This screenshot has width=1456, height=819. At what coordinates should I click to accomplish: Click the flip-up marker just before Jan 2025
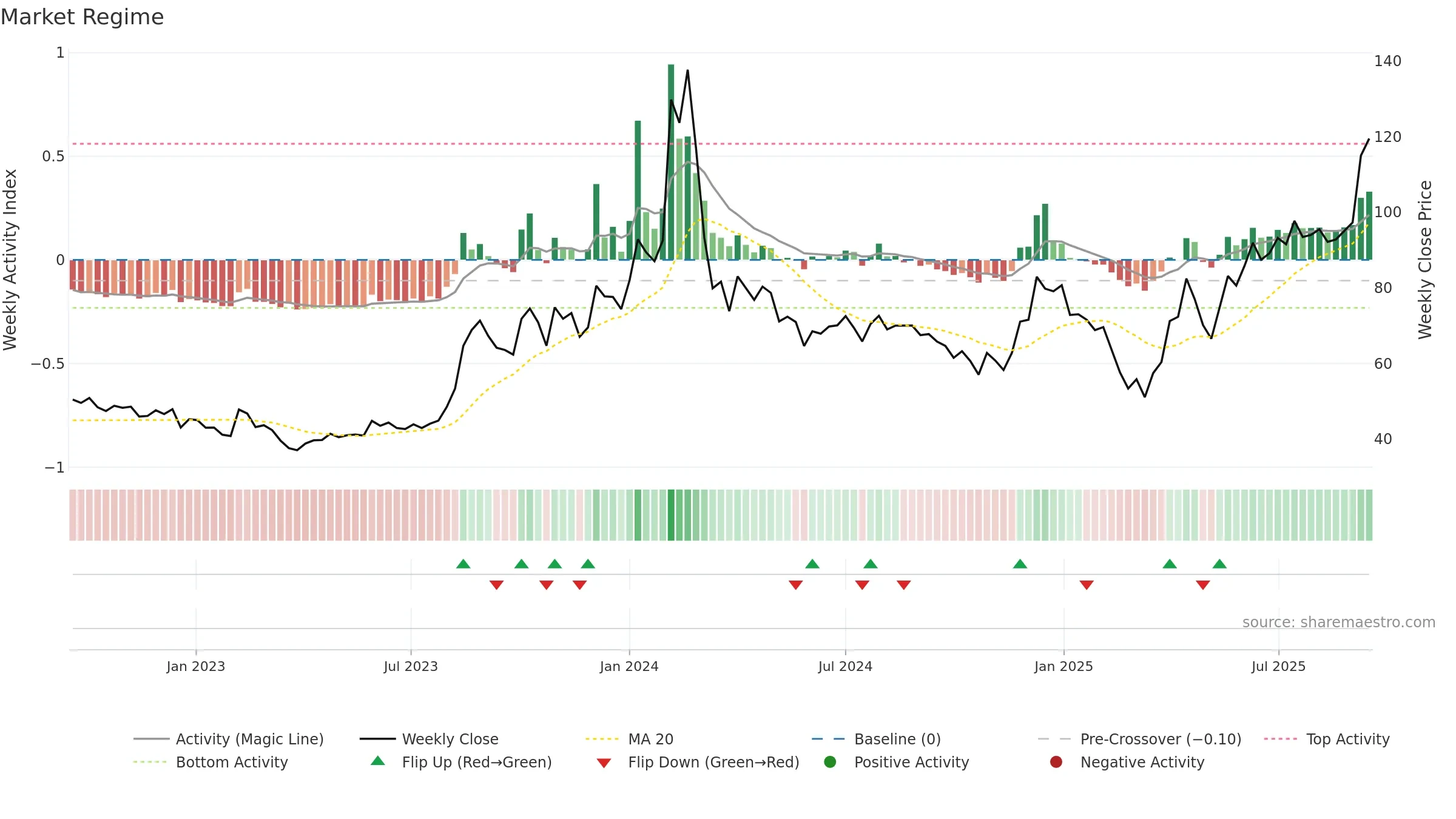click(1020, 564)
